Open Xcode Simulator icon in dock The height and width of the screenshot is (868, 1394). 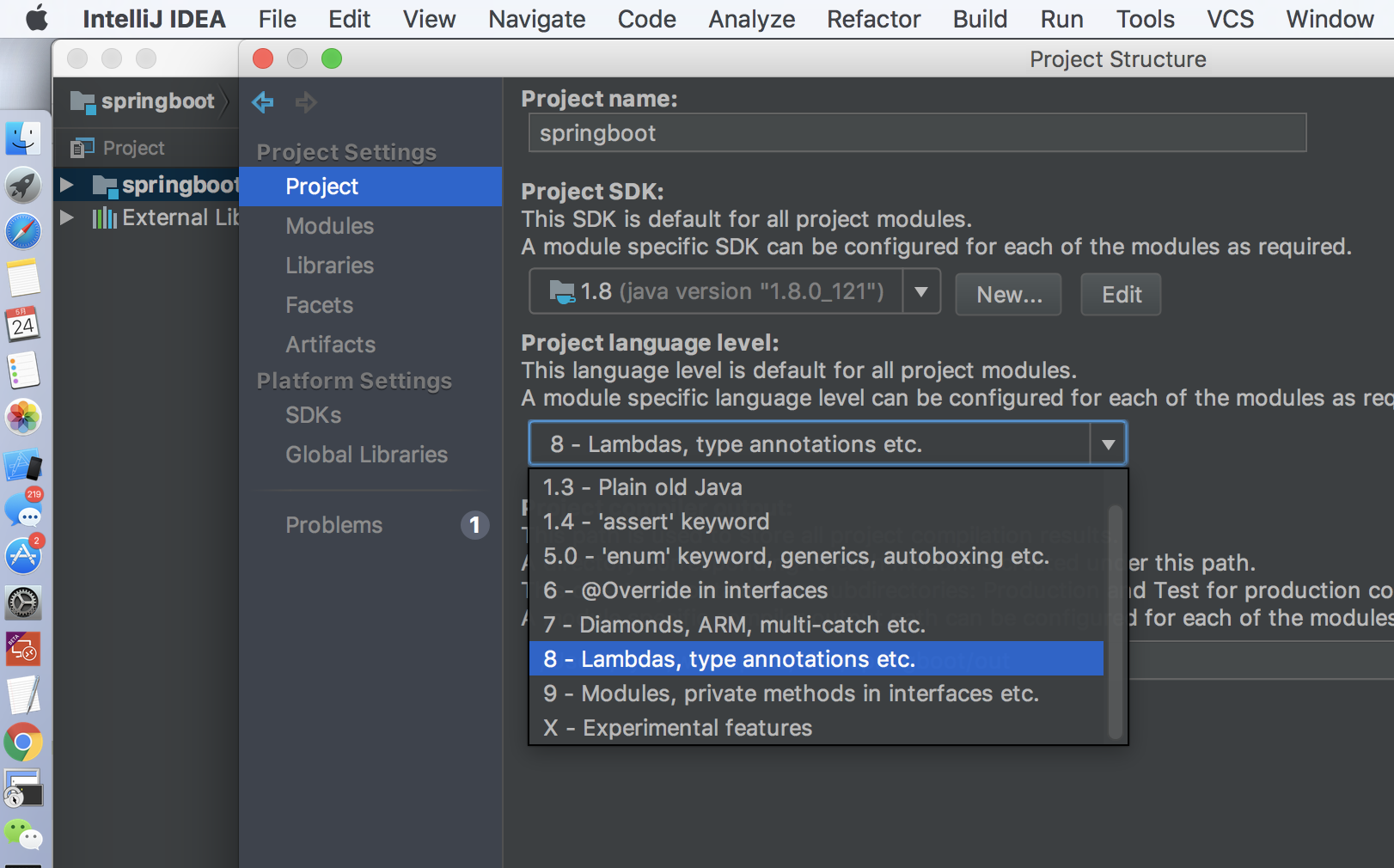pos(23,465)
